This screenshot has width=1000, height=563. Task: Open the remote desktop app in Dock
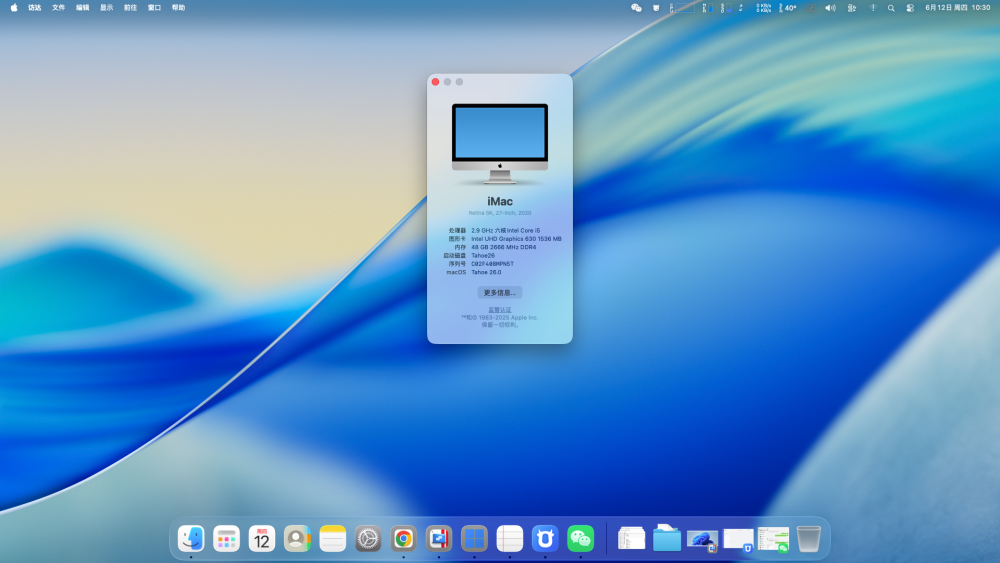coord(439,539)
